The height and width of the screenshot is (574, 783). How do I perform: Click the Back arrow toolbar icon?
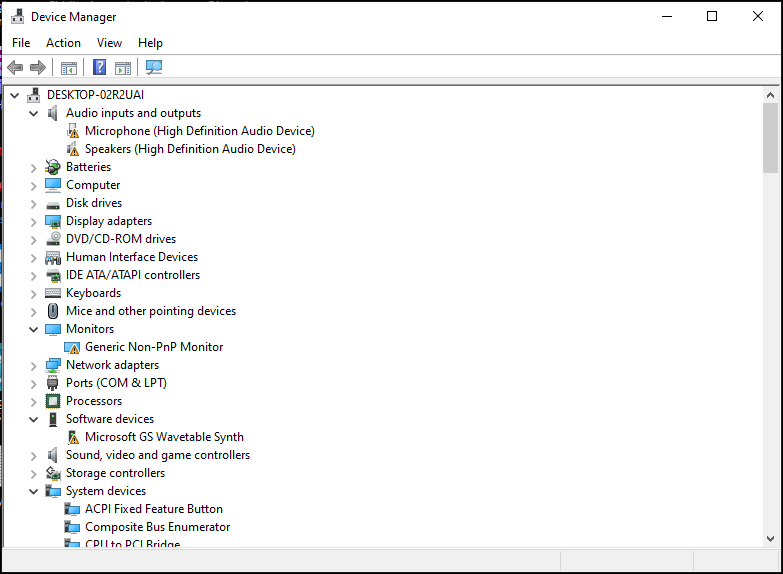pos(15,67)
